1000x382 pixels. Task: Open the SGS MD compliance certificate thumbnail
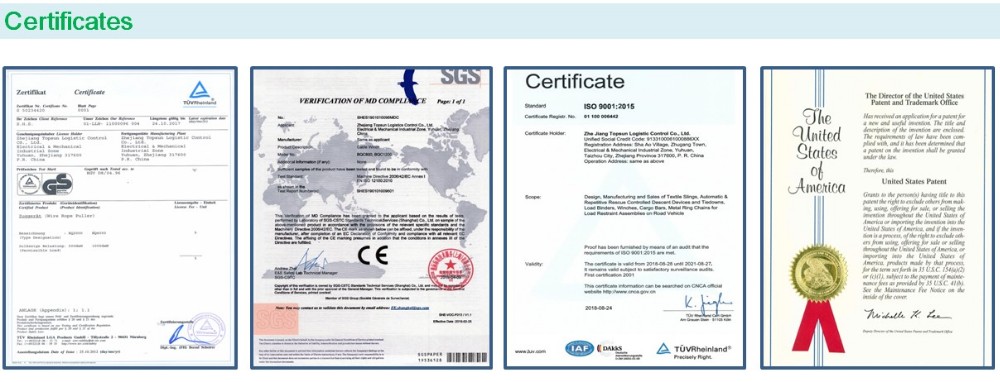[371, 217]
